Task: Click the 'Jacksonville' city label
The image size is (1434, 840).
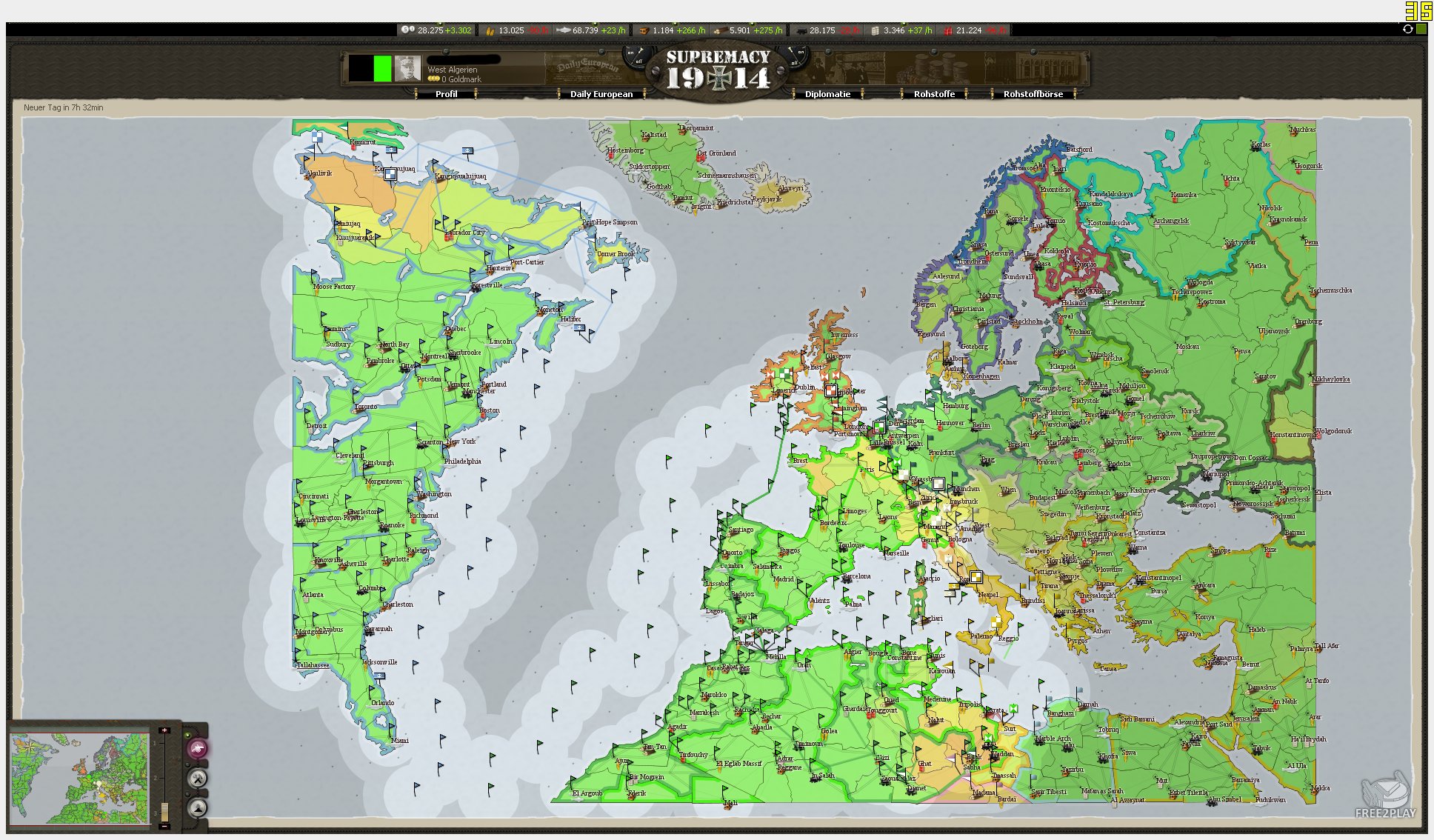Action: click(378, 662)
